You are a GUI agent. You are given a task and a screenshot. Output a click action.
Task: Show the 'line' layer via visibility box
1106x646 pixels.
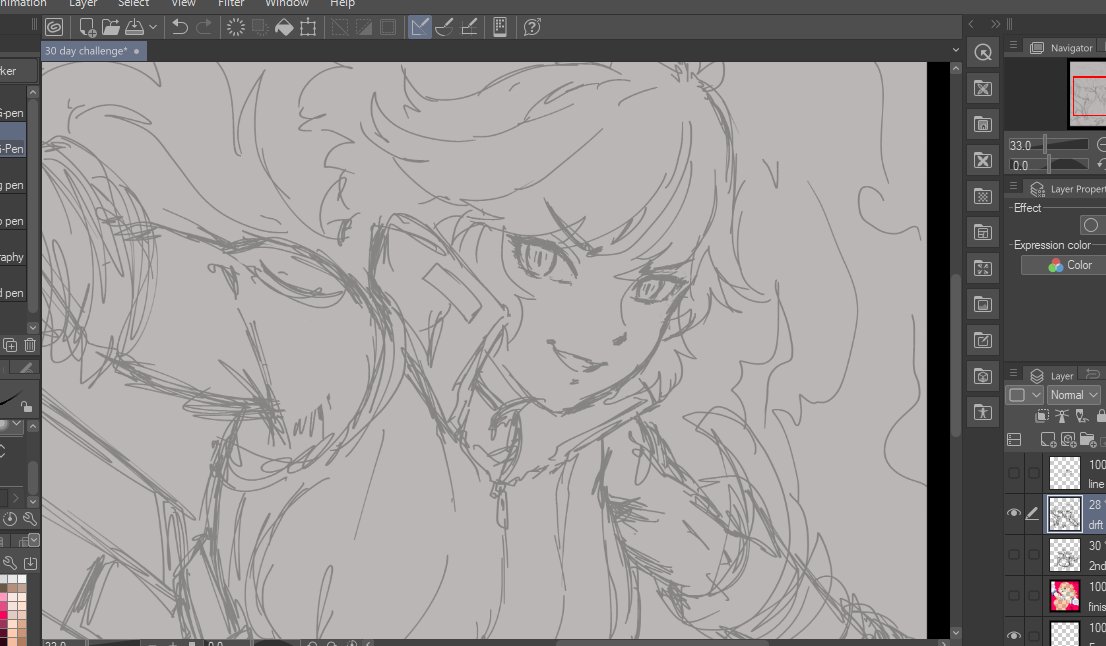(1014, 473)
